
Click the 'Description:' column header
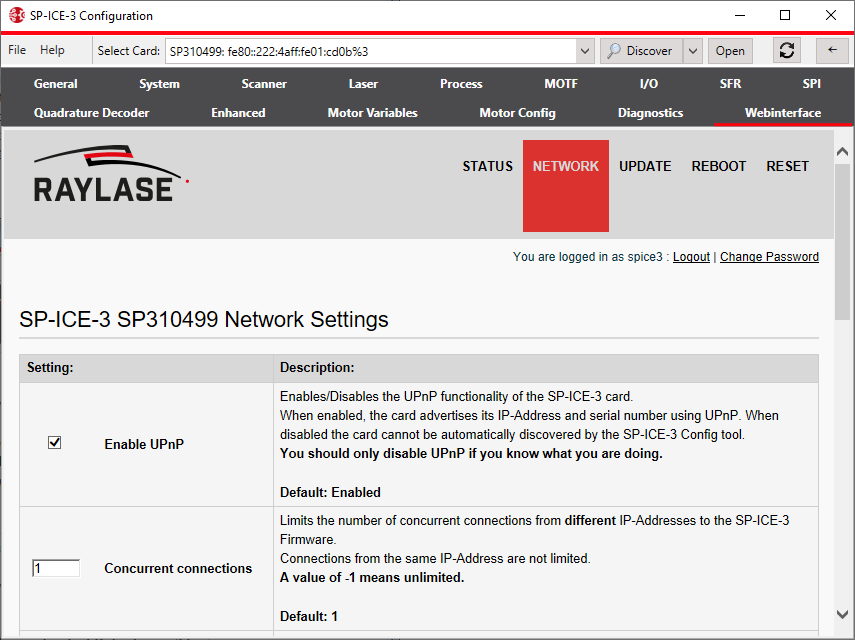click(317, 367)
